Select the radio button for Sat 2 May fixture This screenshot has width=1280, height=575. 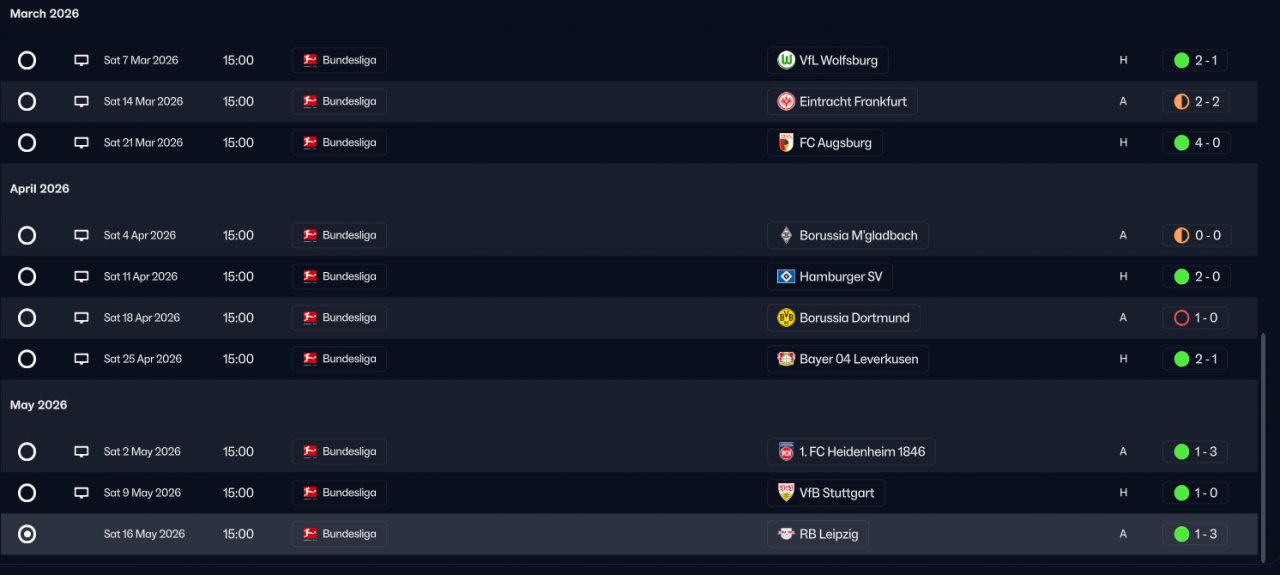tap(27, 452)
